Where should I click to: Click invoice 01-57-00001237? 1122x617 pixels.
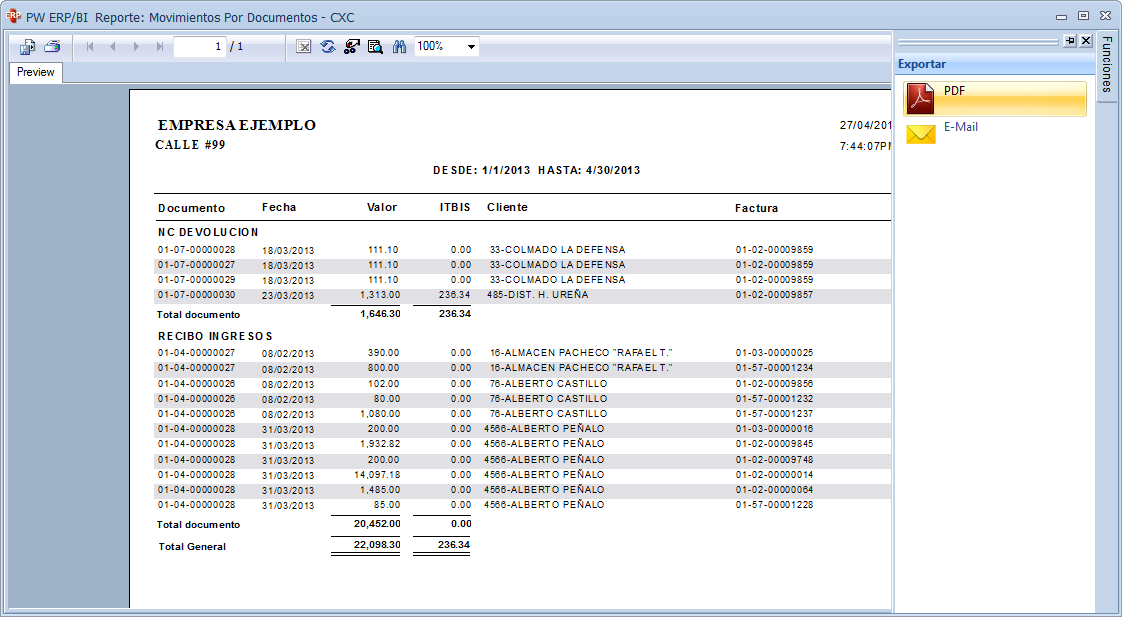tap(774, 414)
